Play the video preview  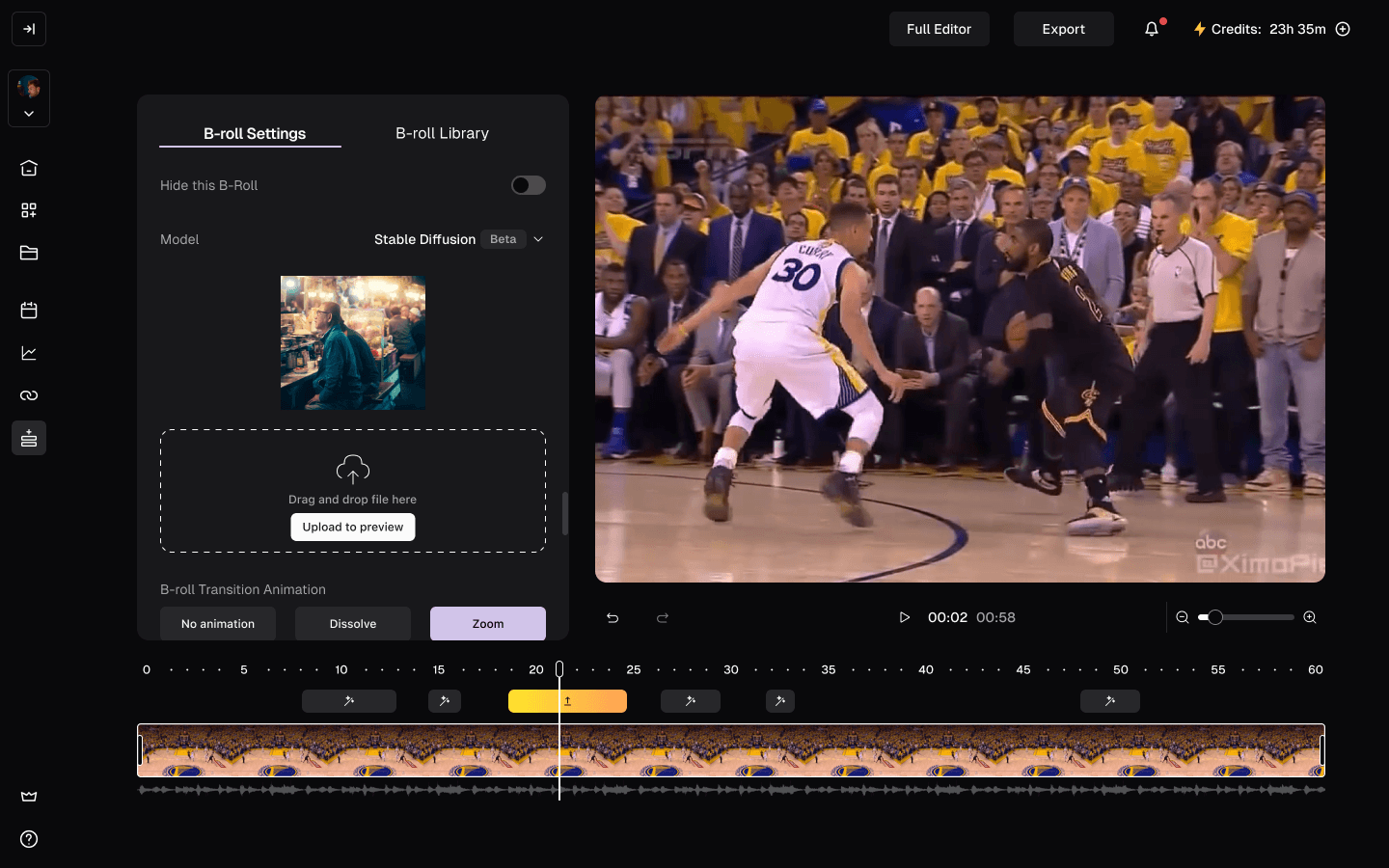click(904, 617)
